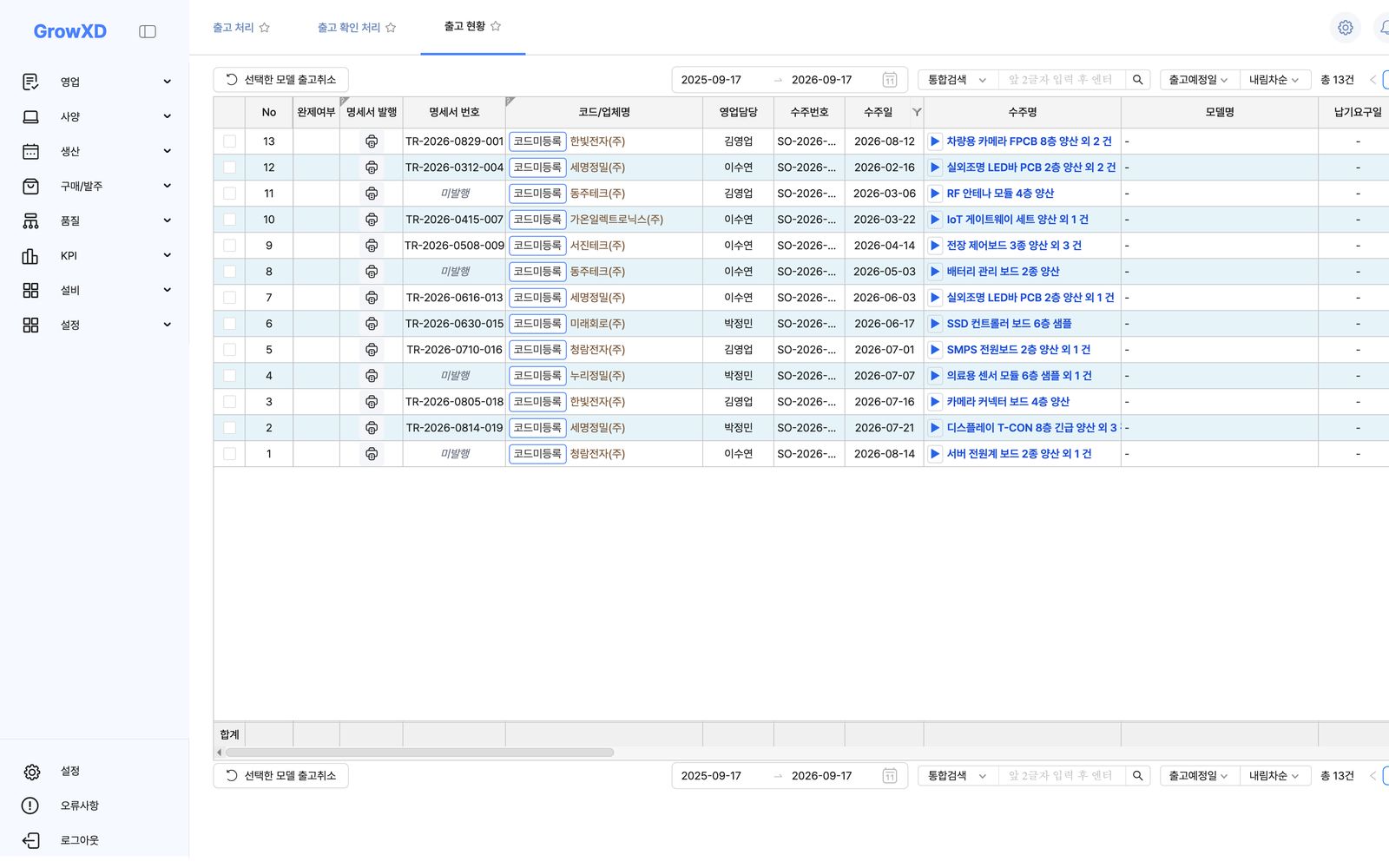Open the top 통합검색 dropdown

(x=958, y=80)
